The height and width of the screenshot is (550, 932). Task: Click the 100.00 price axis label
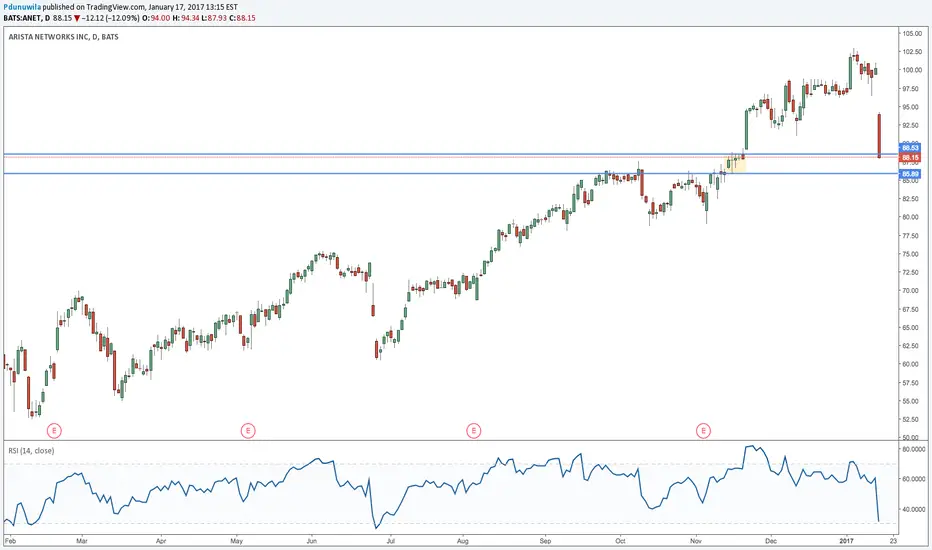[x=912, y=70]
